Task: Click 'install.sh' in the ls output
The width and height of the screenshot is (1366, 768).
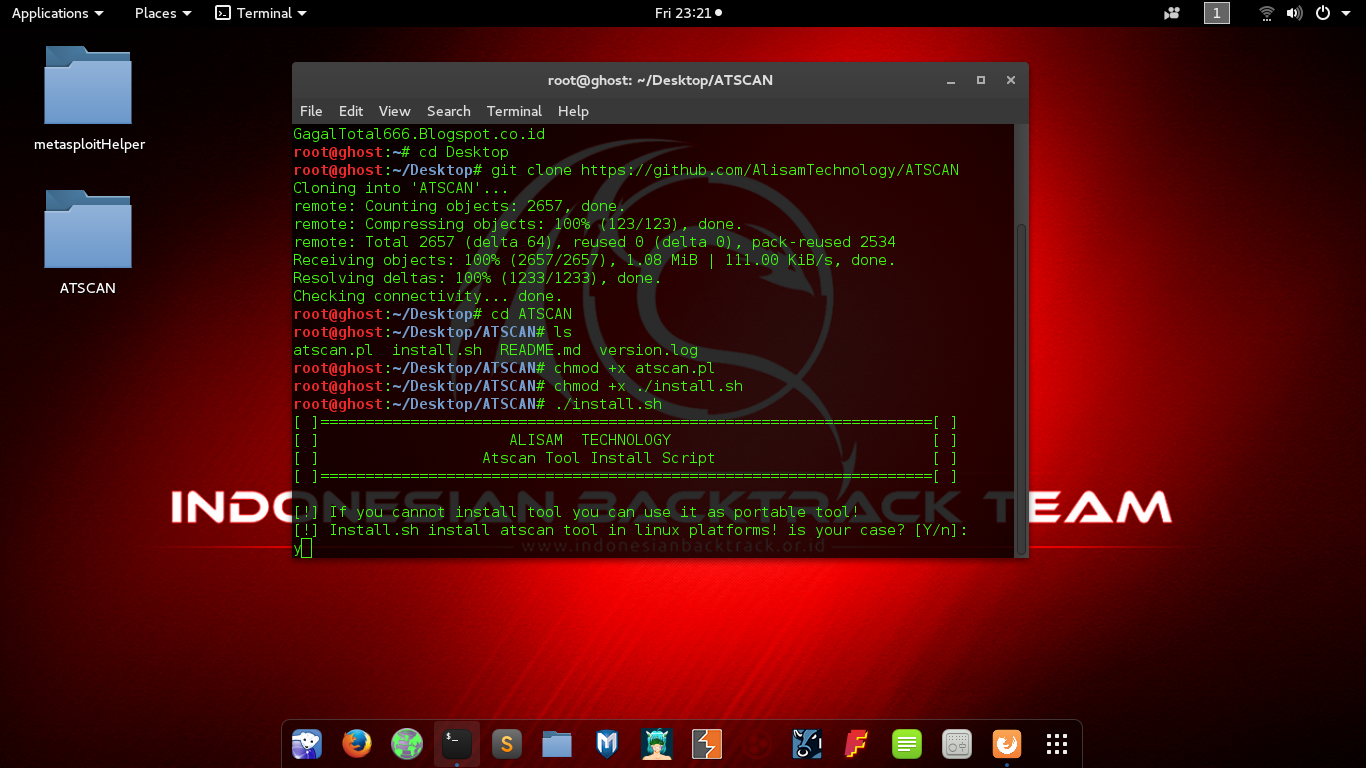Action: coord(437,350)
